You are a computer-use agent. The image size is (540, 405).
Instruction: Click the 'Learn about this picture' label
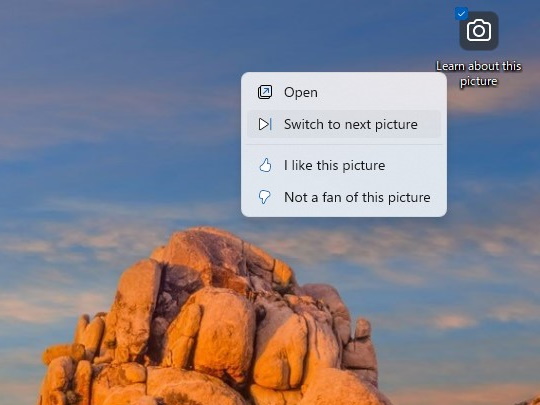[x=479, y=74]
